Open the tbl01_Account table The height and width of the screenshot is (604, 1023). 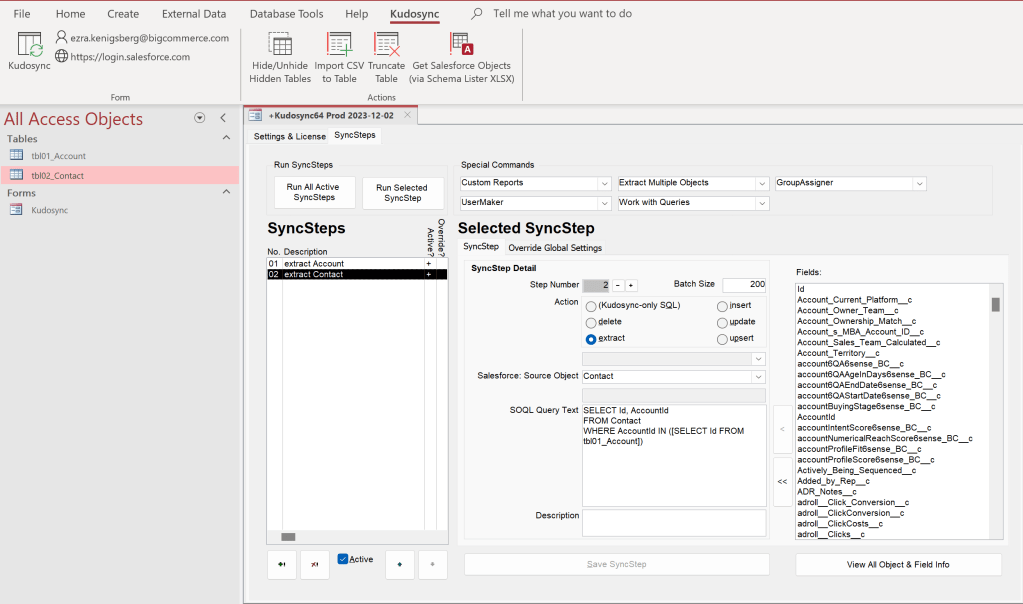click(x=58, y=156)
